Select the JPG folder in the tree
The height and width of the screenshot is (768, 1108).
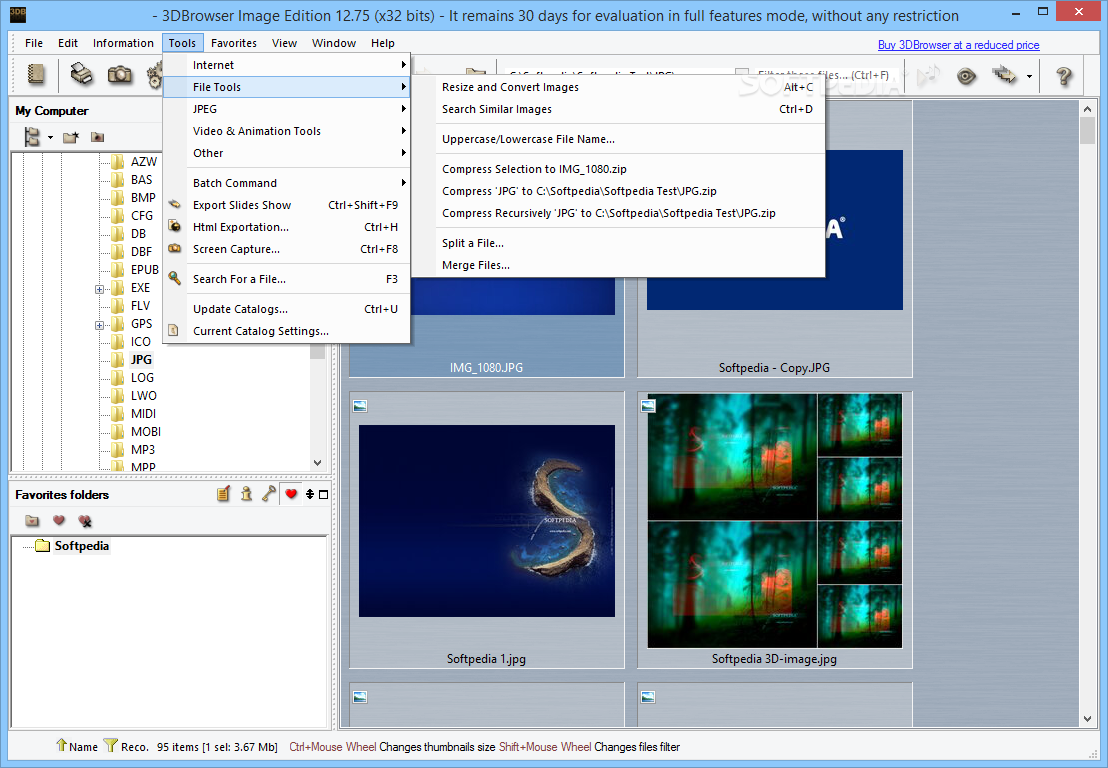(x=141, y=360)
